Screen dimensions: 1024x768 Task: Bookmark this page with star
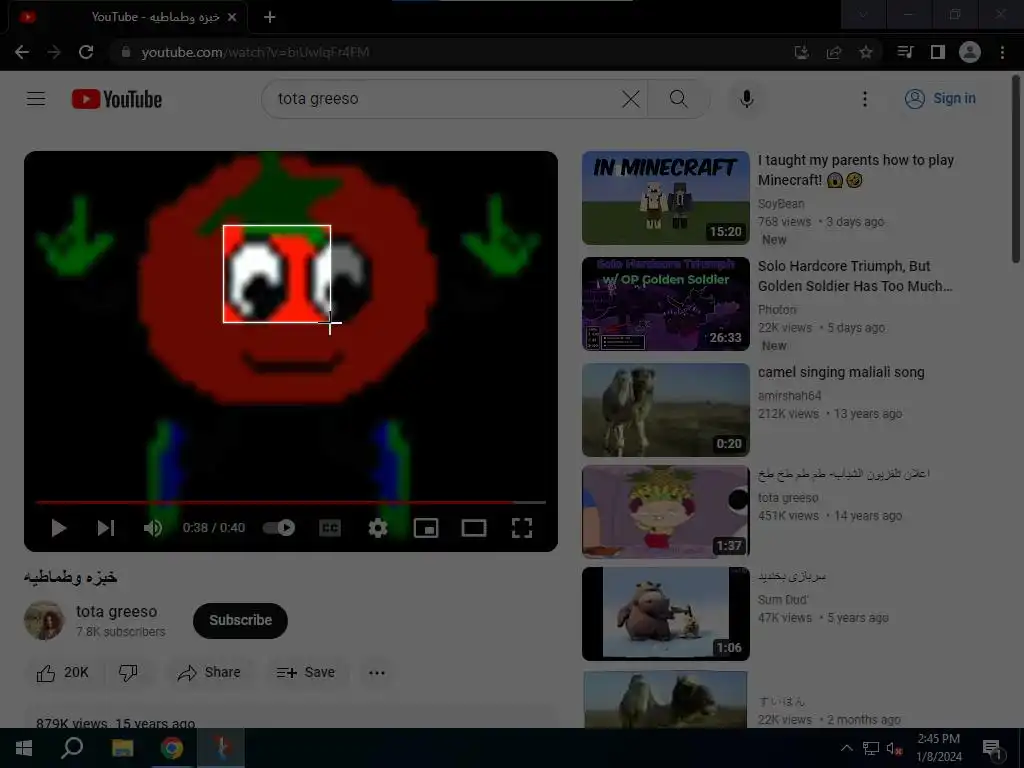pyautogui.click(x=865, y=52)
